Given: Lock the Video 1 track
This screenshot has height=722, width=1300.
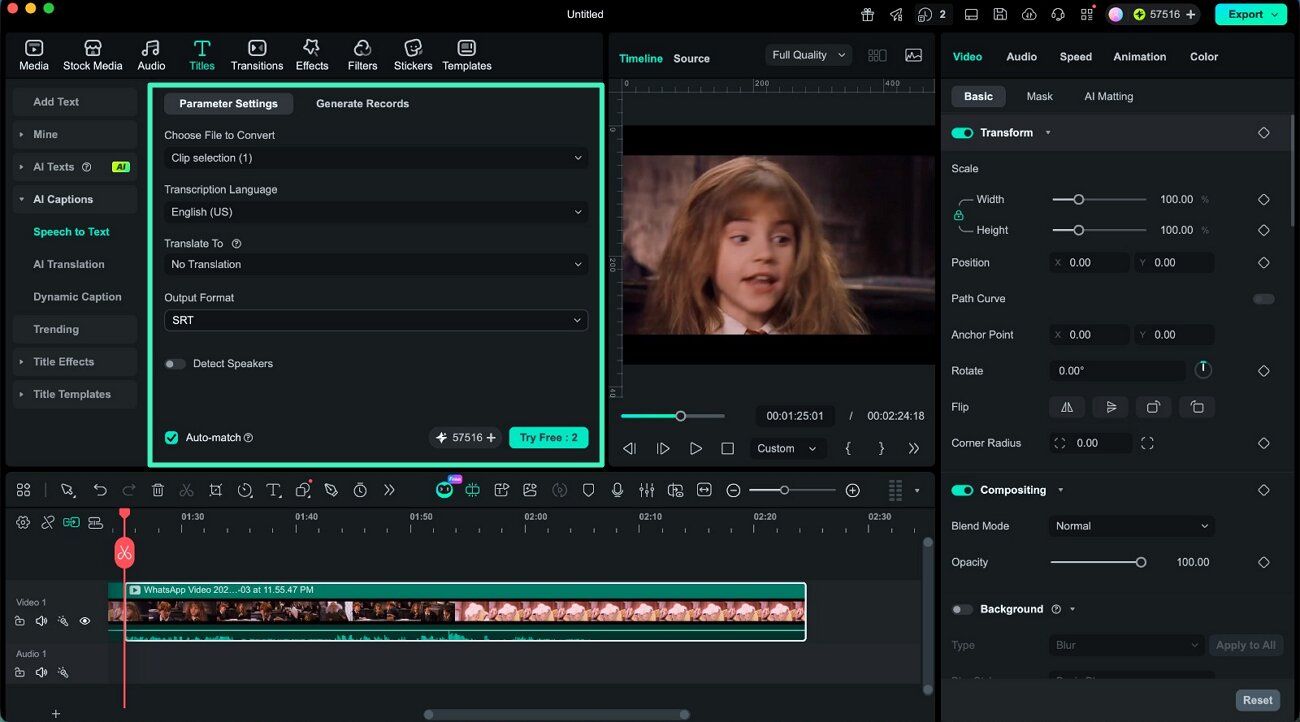Looking at the screenshot, I should tap(20, 621).
